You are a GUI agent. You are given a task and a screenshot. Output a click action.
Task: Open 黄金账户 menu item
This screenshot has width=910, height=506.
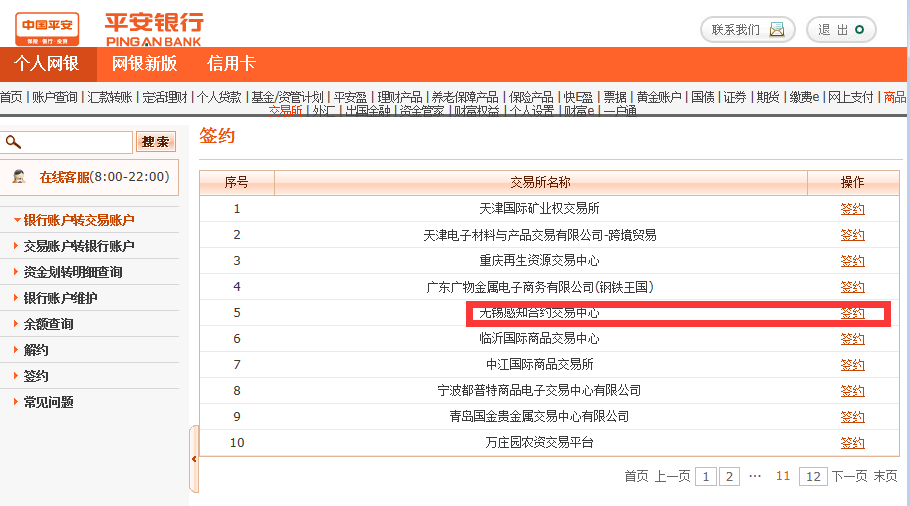[659, 97]
